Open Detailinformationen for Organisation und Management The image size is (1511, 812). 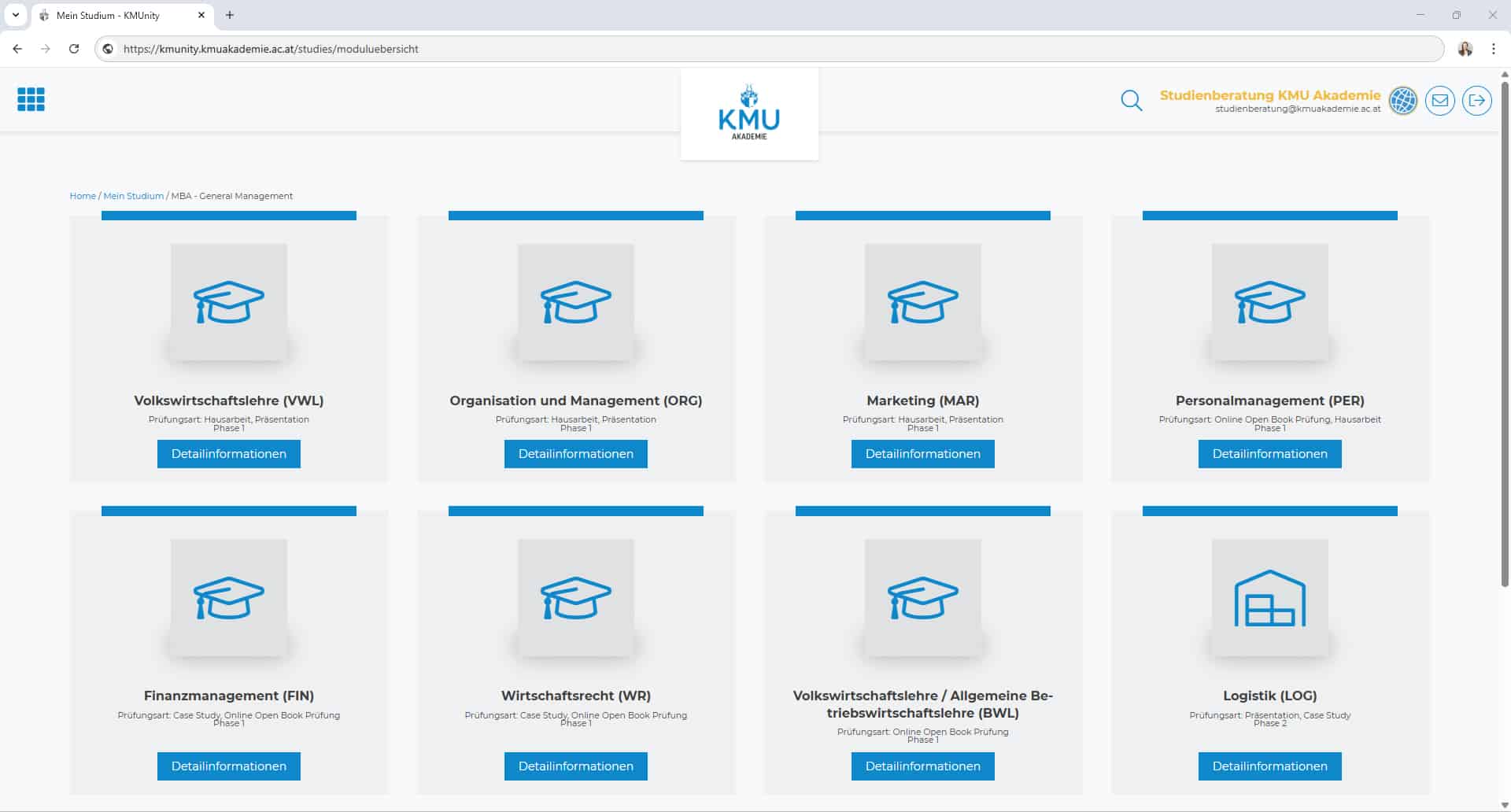[576, 454]
